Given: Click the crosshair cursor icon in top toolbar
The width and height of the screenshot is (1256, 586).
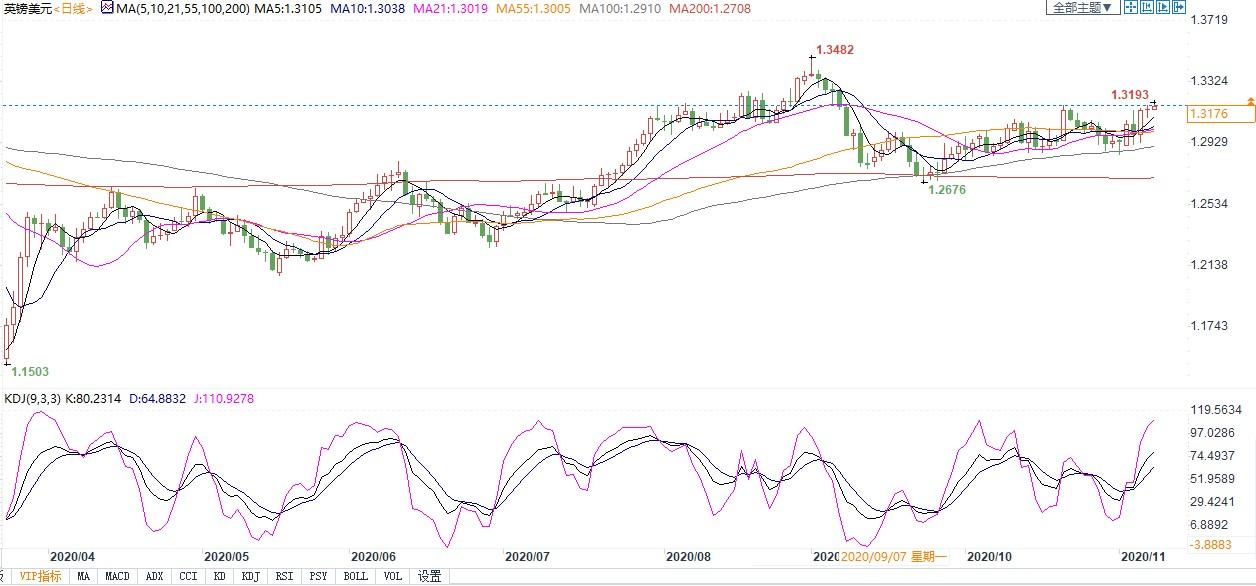Looking at the screenshot, I should pos(1130,7).
